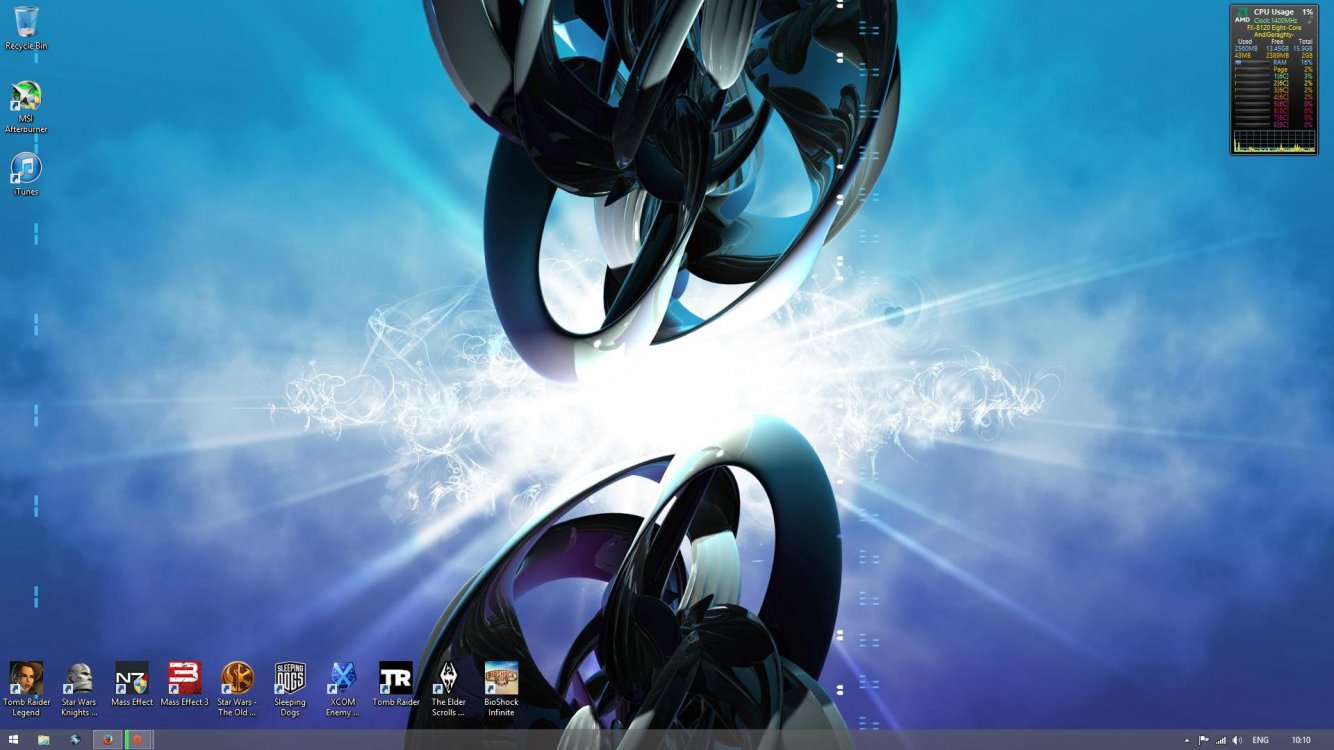Click the music note icon in CPU gadget
Image resolution: width=1334 pixels, height=750 pixels.
1309,19
